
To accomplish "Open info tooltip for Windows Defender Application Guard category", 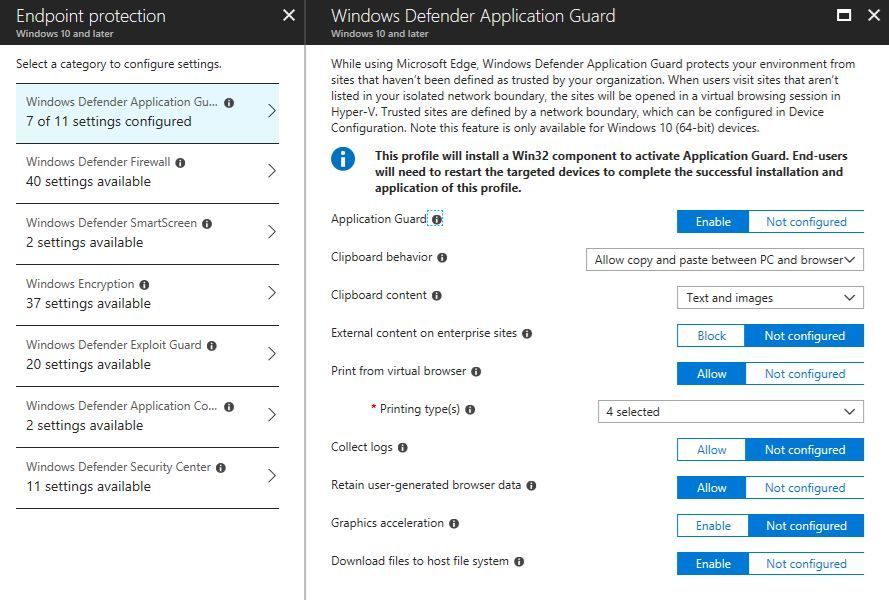I will [x=229, y=103].
